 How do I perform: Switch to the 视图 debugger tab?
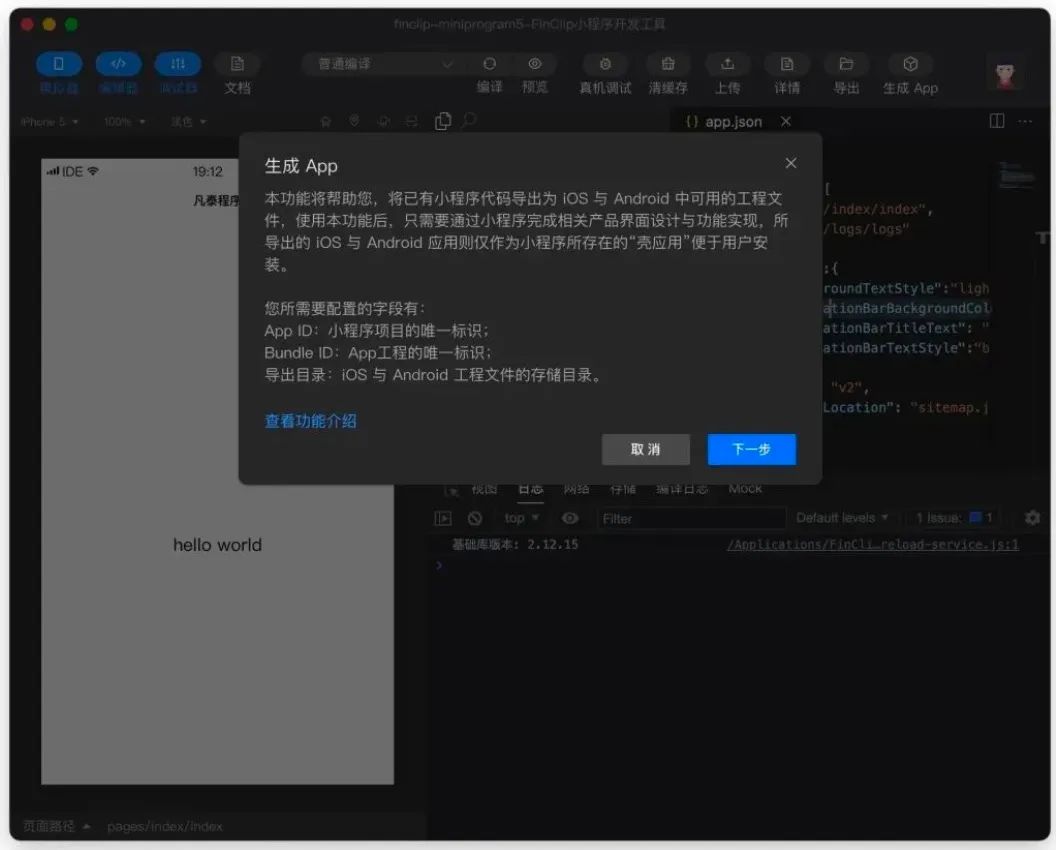click(484, 489)
